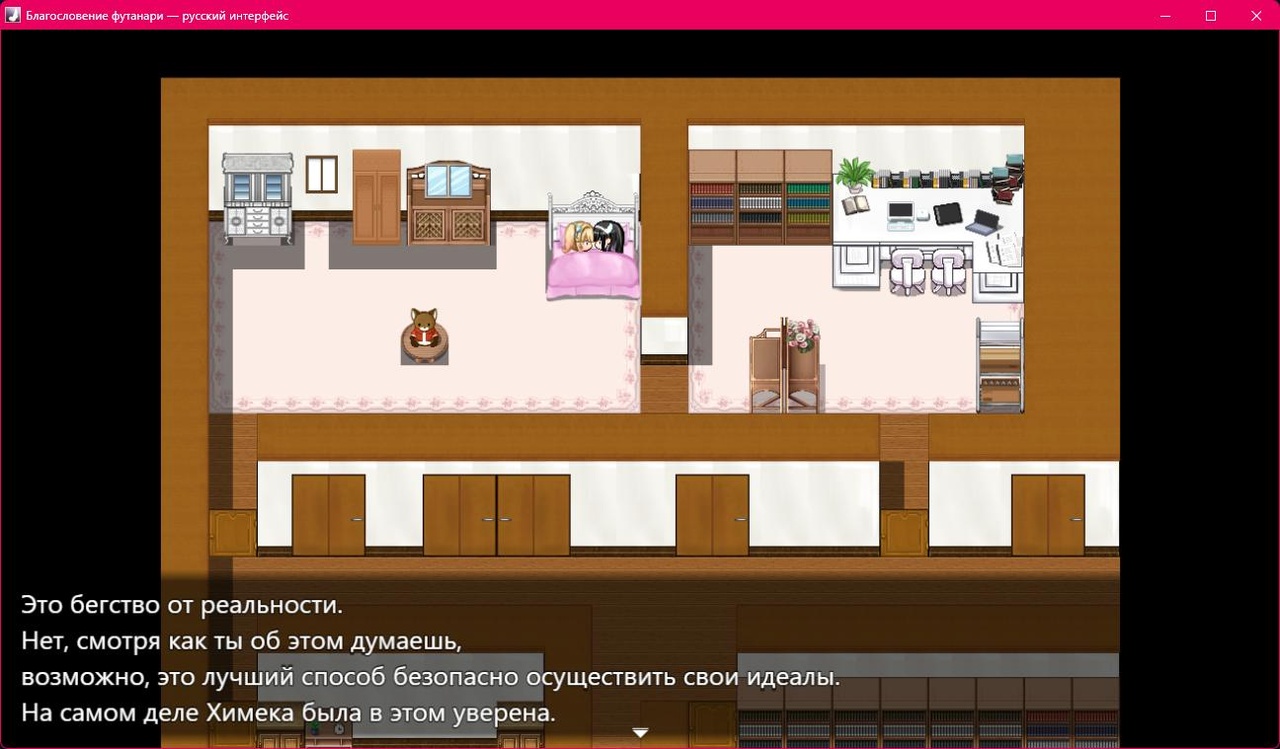Click the small hallway door on left
Screen dimensions: 1280x749
232,533
